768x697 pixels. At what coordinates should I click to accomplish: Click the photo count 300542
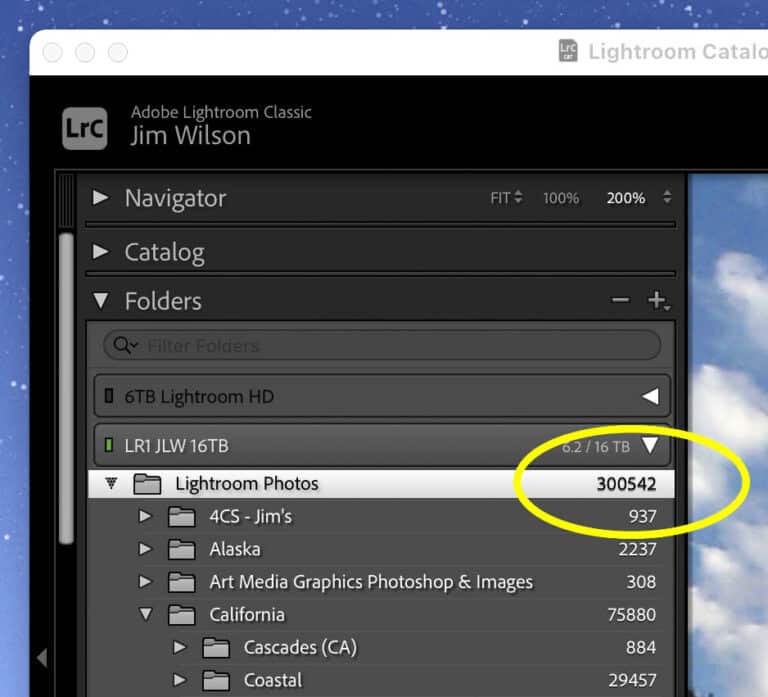pyautogui.click(x=626, y=484)
